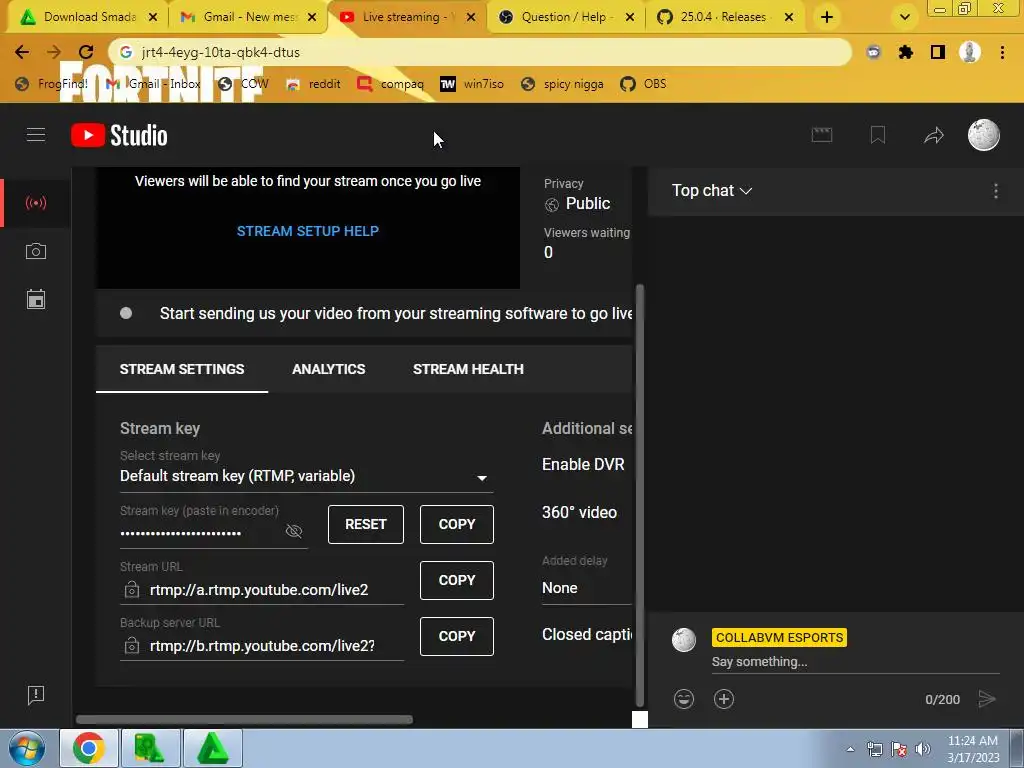Open the STREAM SETUP HELP link
Screen dimensions: 1024x768
tap(308, 231)
